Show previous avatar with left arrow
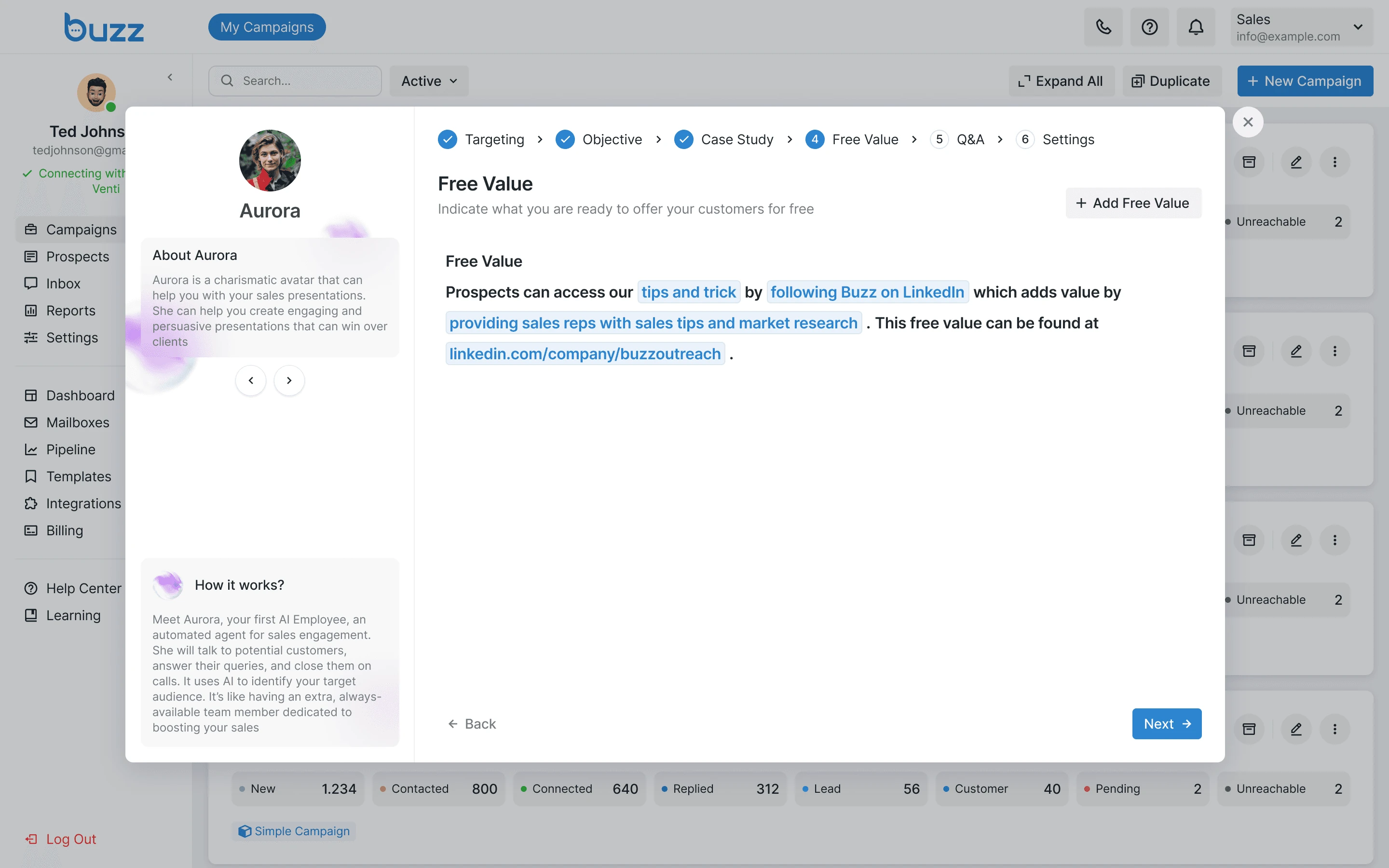Image resolution: width=1389 pixels, height=868 pixels. (251, 380)
